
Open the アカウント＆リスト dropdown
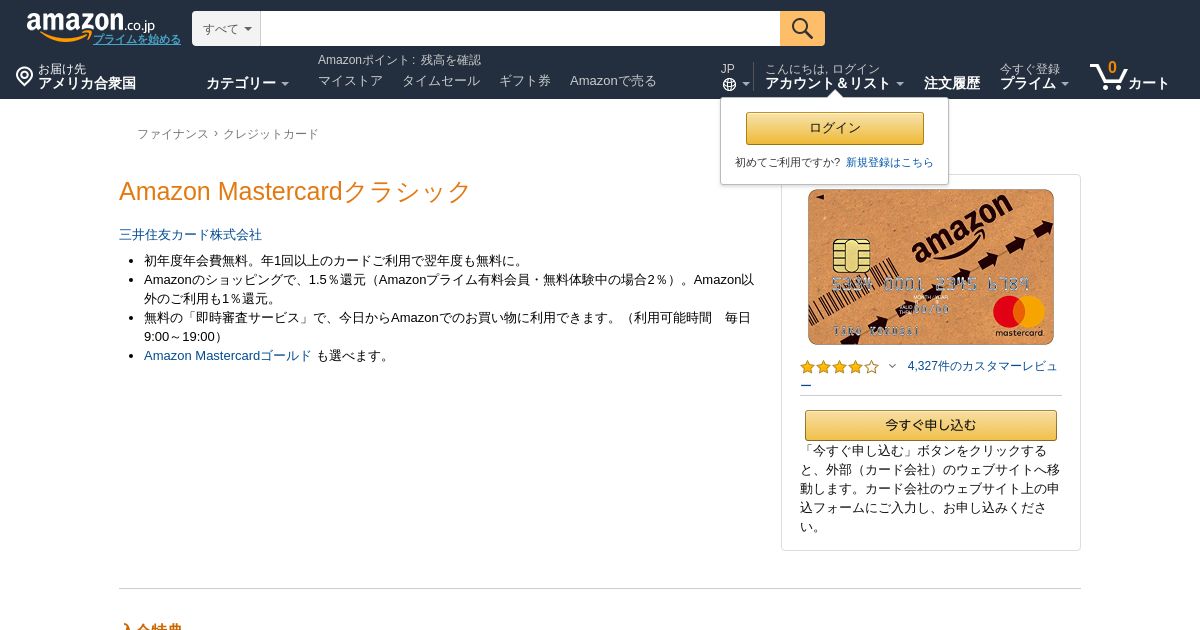point(834,83)
